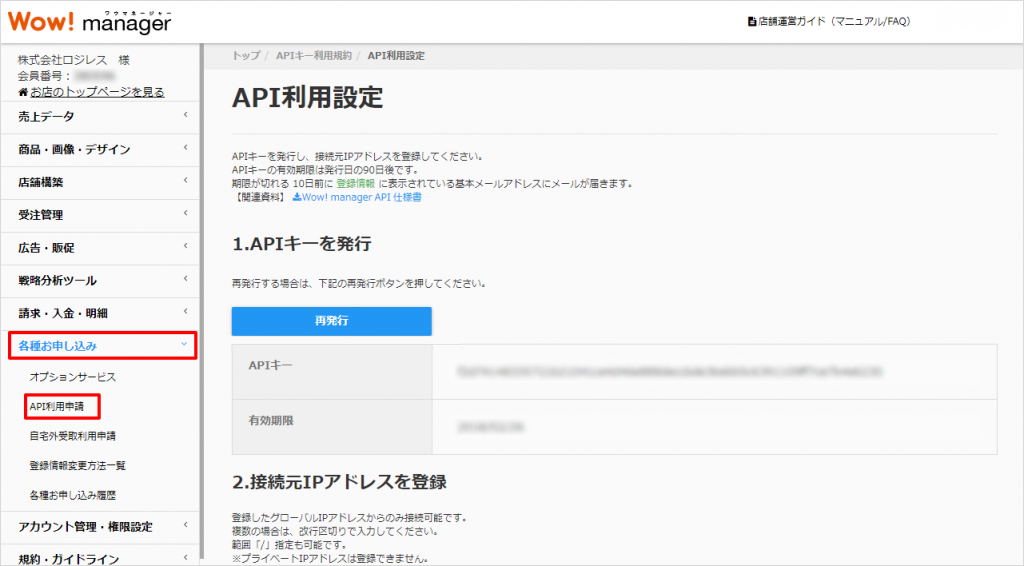Go to トップ in breadcrumb

246,56
